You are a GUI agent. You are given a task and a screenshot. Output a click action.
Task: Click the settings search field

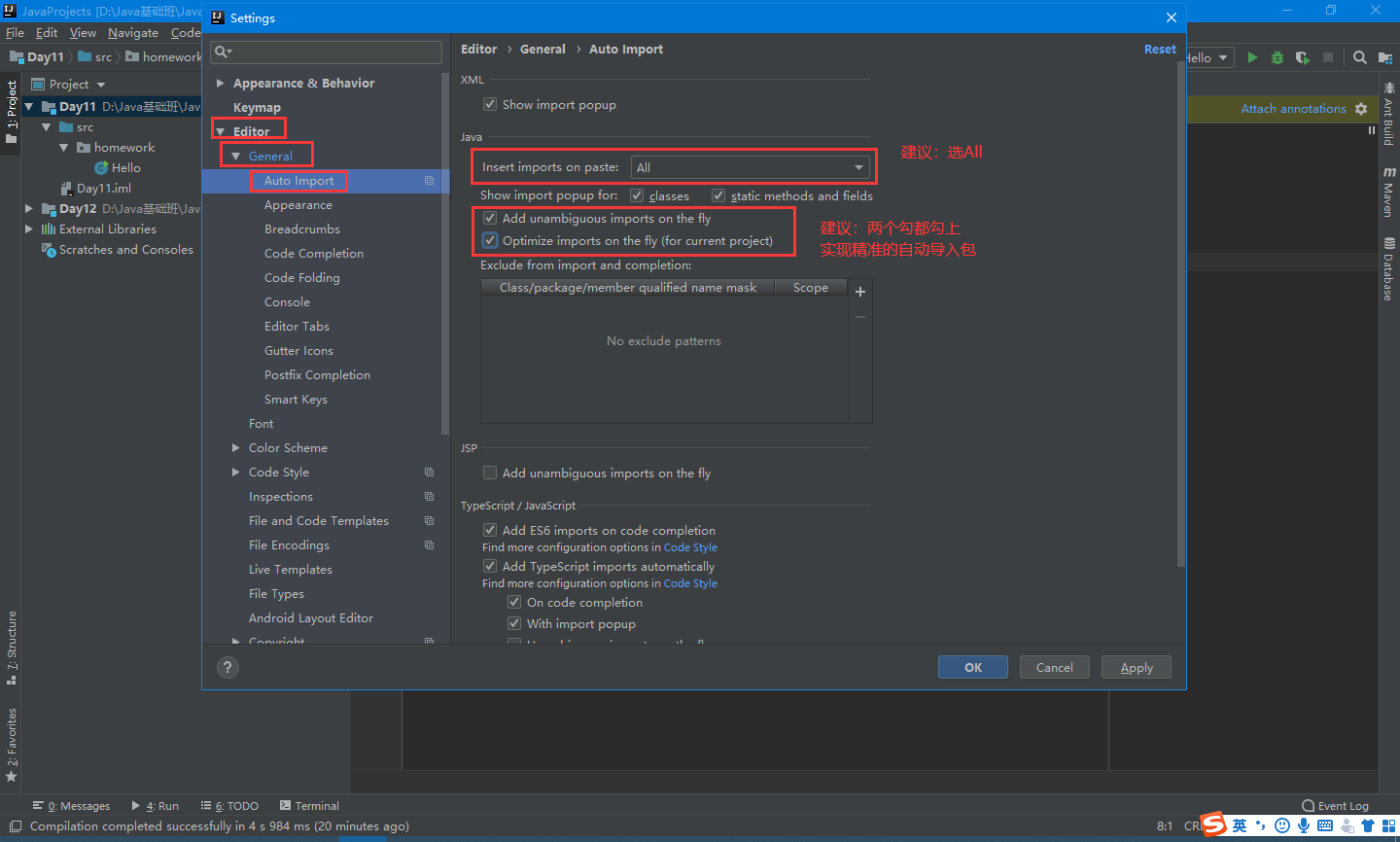click(x=327, y=52)
